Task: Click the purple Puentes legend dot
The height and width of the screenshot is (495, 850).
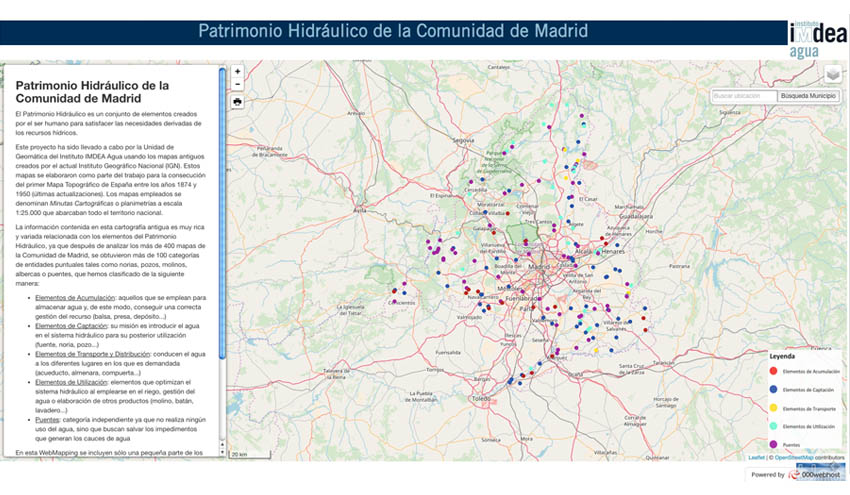Action: (772, 443)
